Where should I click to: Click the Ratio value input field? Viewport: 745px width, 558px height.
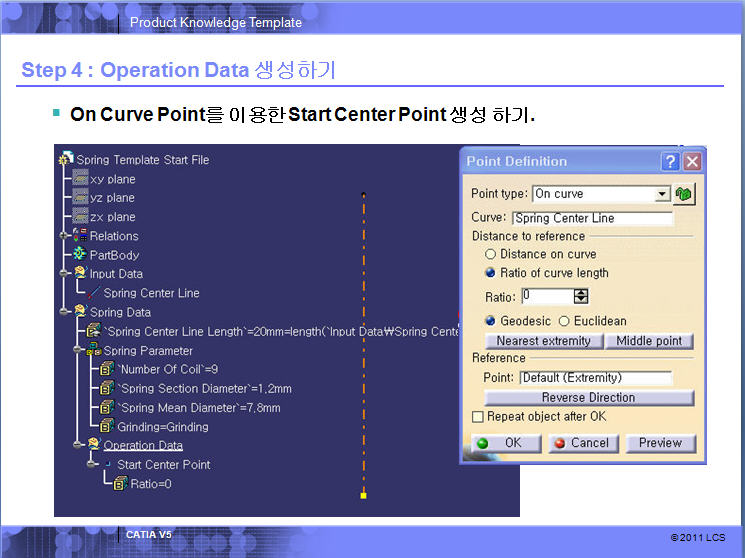click(548, 296)
